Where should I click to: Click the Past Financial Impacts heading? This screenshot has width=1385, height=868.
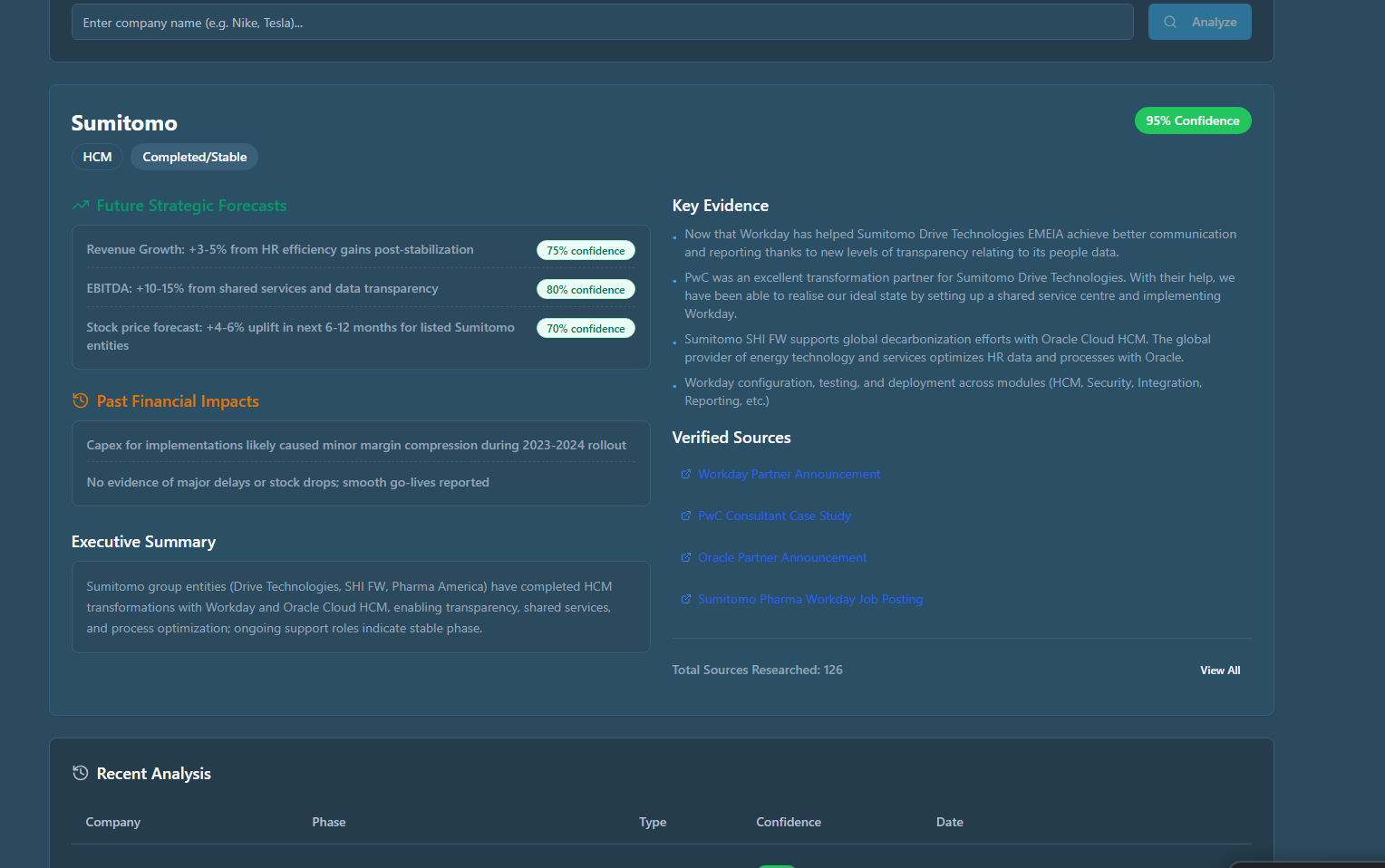coord(178,401)
